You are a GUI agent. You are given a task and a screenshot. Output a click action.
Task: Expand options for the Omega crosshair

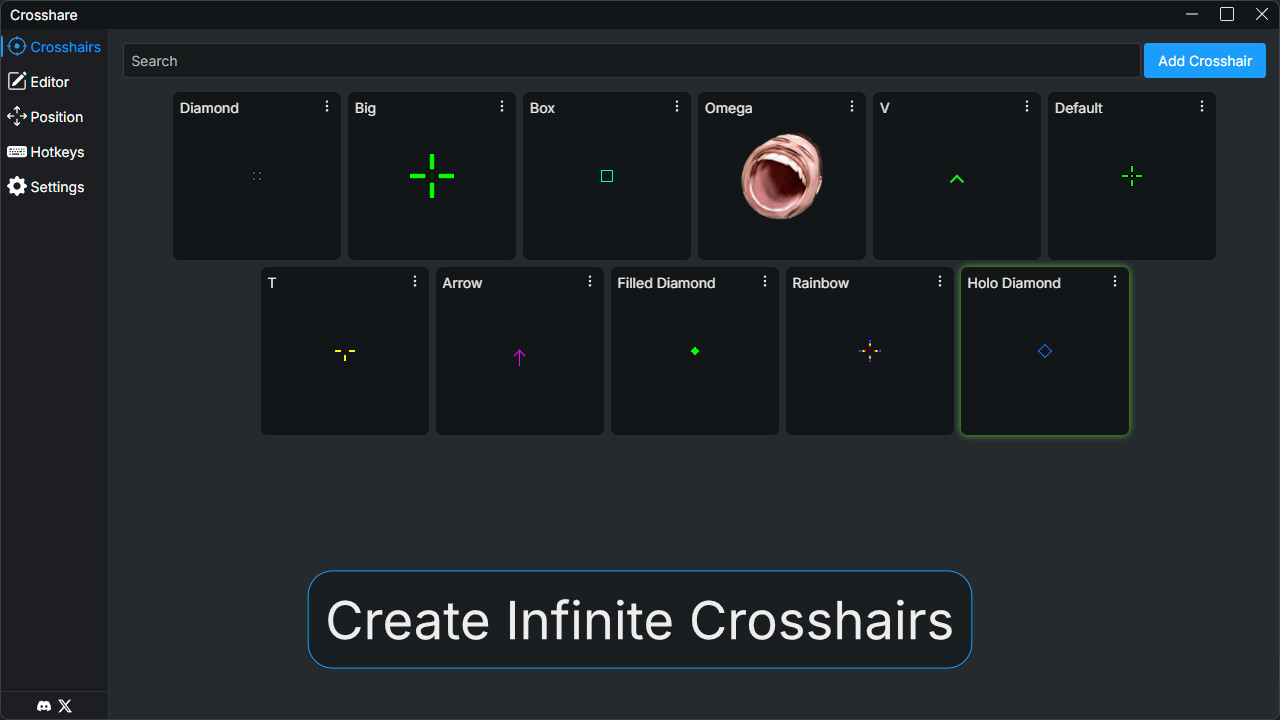click(x=852, y=106)
